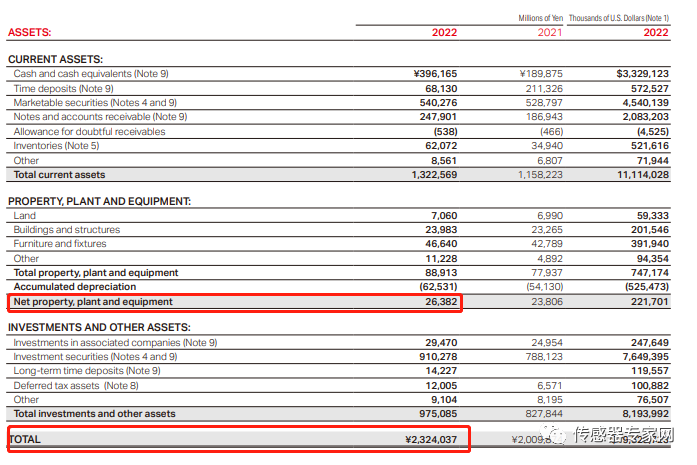Select the value 26,382
The width and height of the screenshot is (697, 465).
click(x=441, y=302)
